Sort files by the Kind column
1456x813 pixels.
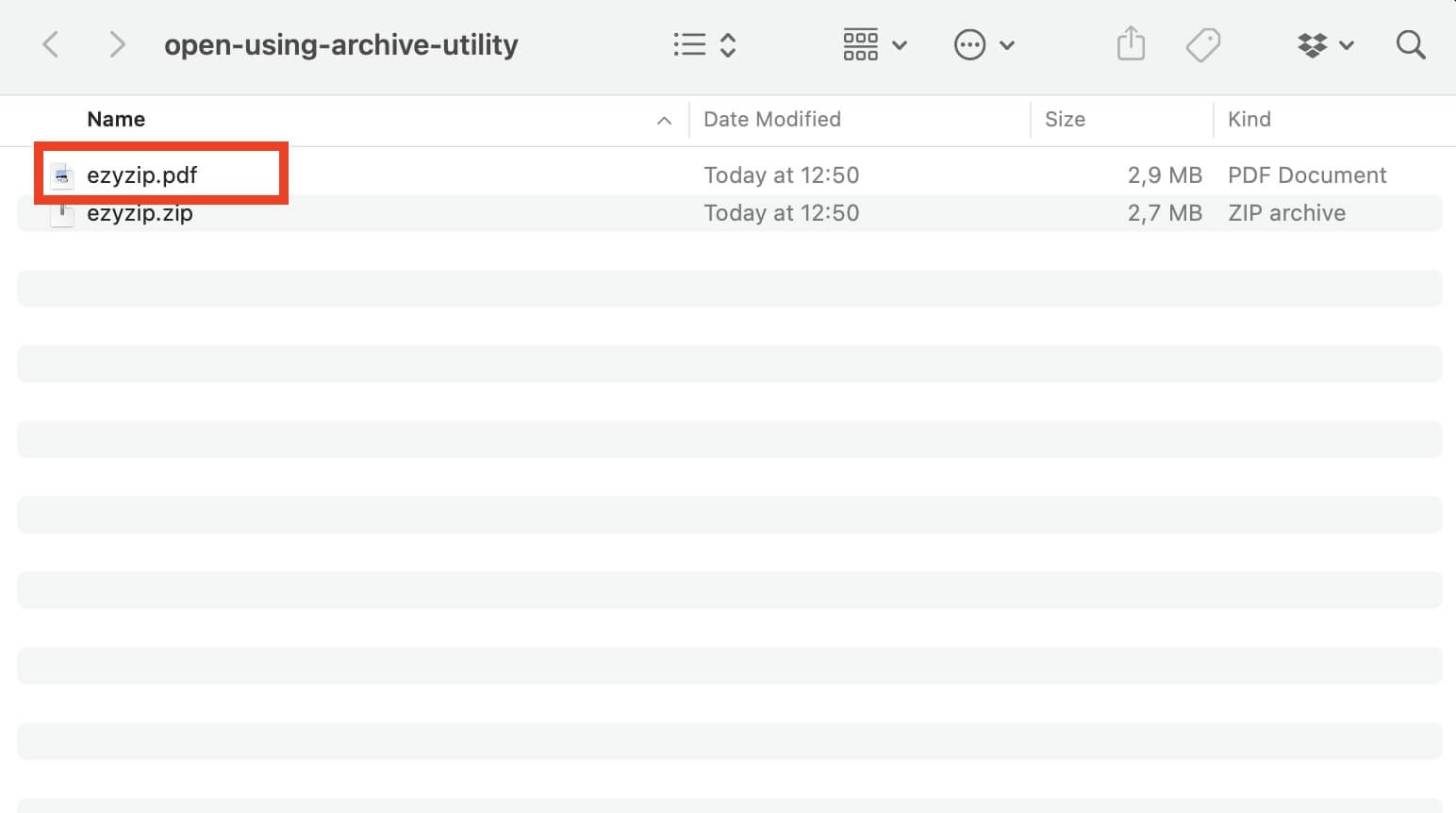(x=1249, y=119)
